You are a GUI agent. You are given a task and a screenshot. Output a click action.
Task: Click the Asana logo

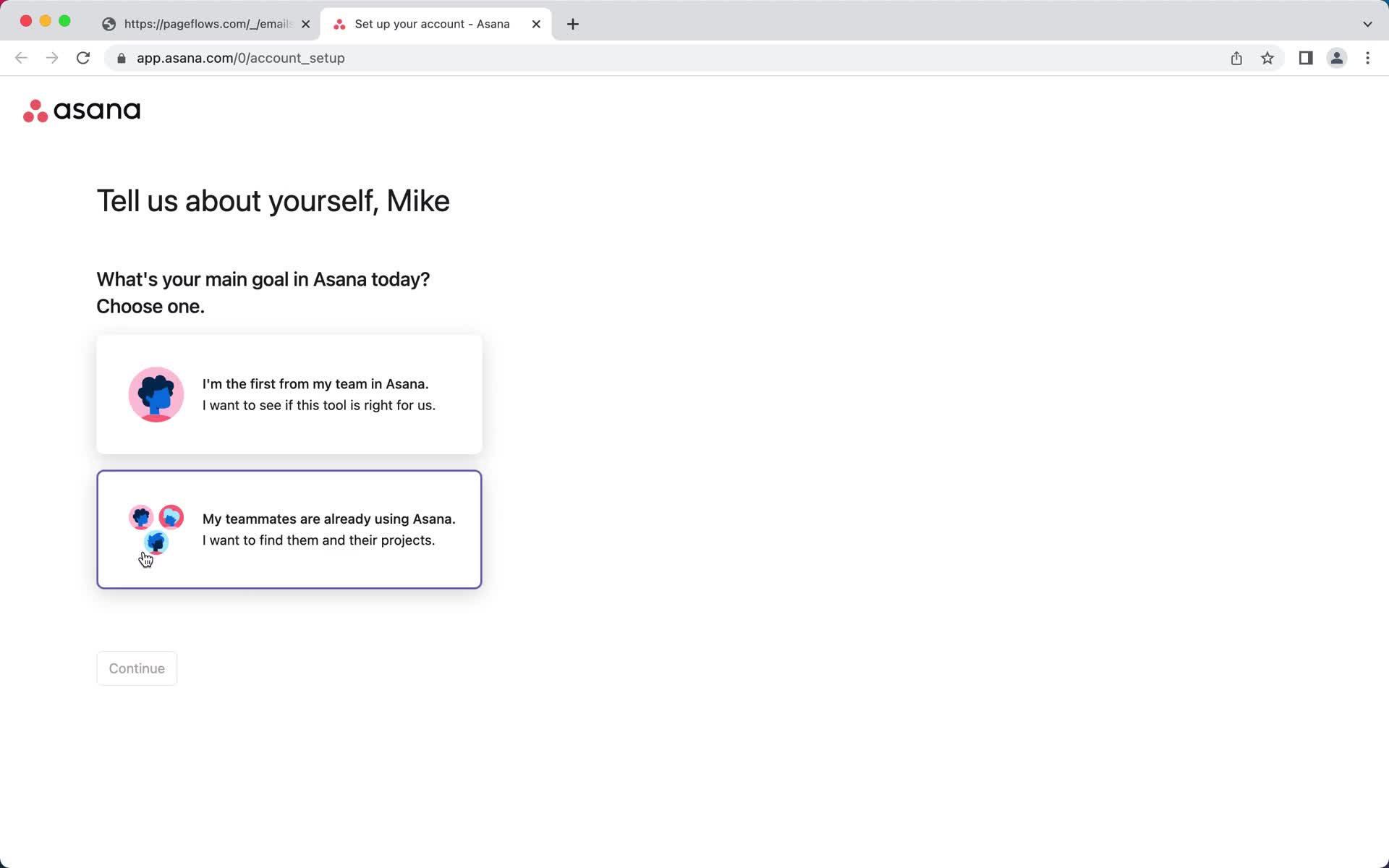pyautogui.click(x=82, y=111)
